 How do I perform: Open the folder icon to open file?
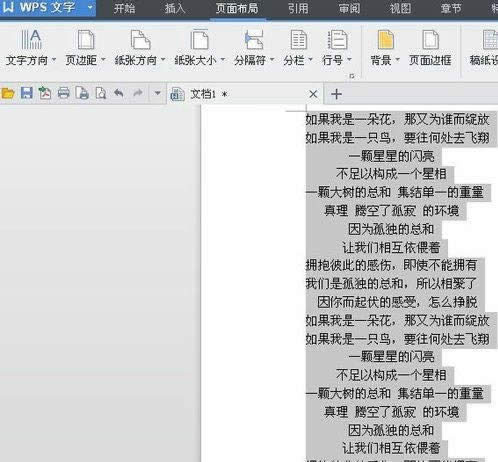tap(8, 93)
